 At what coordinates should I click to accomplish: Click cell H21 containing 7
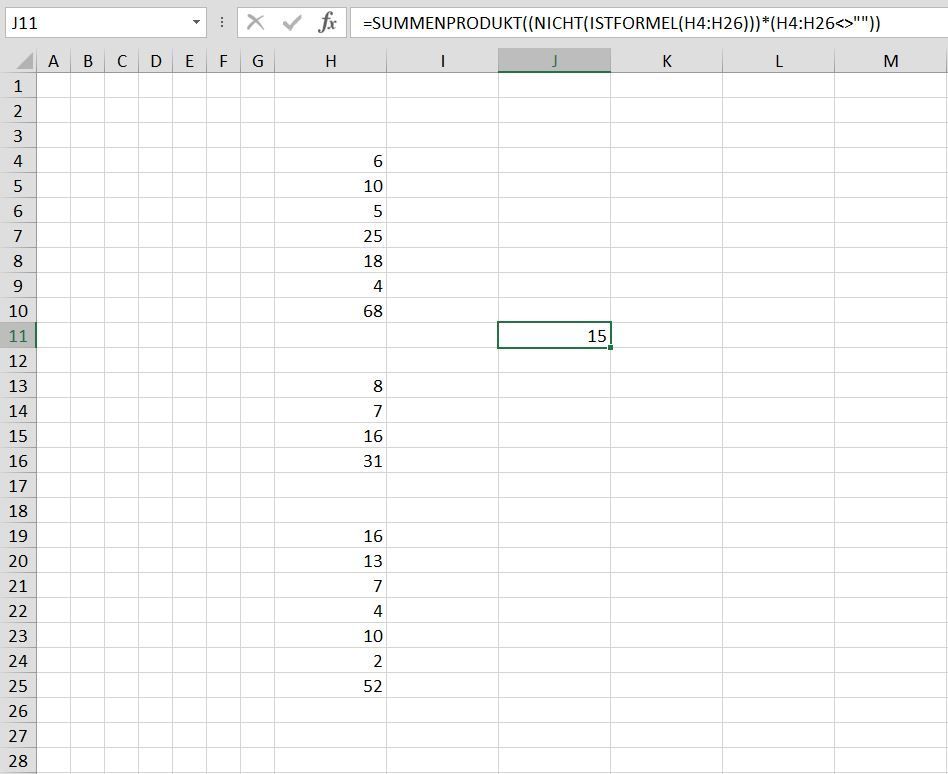331,586
